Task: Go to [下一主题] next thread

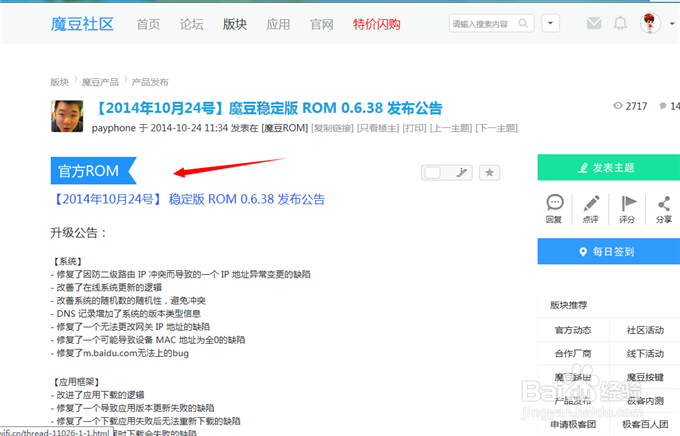Action: coord(497,128)
